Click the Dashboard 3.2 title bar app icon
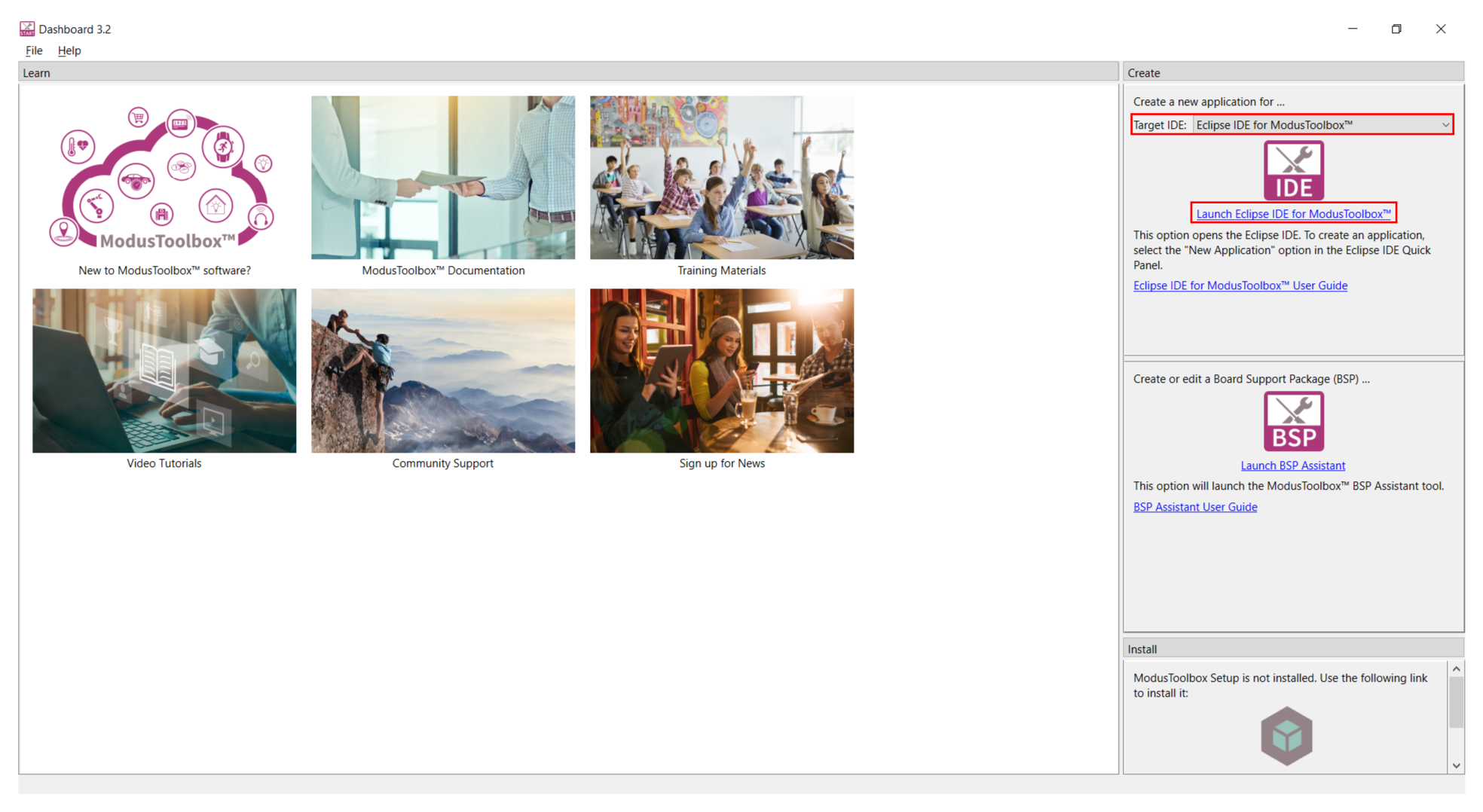Image resolution: width=1483 pixels, height=812 pixels. pos(27,29)
